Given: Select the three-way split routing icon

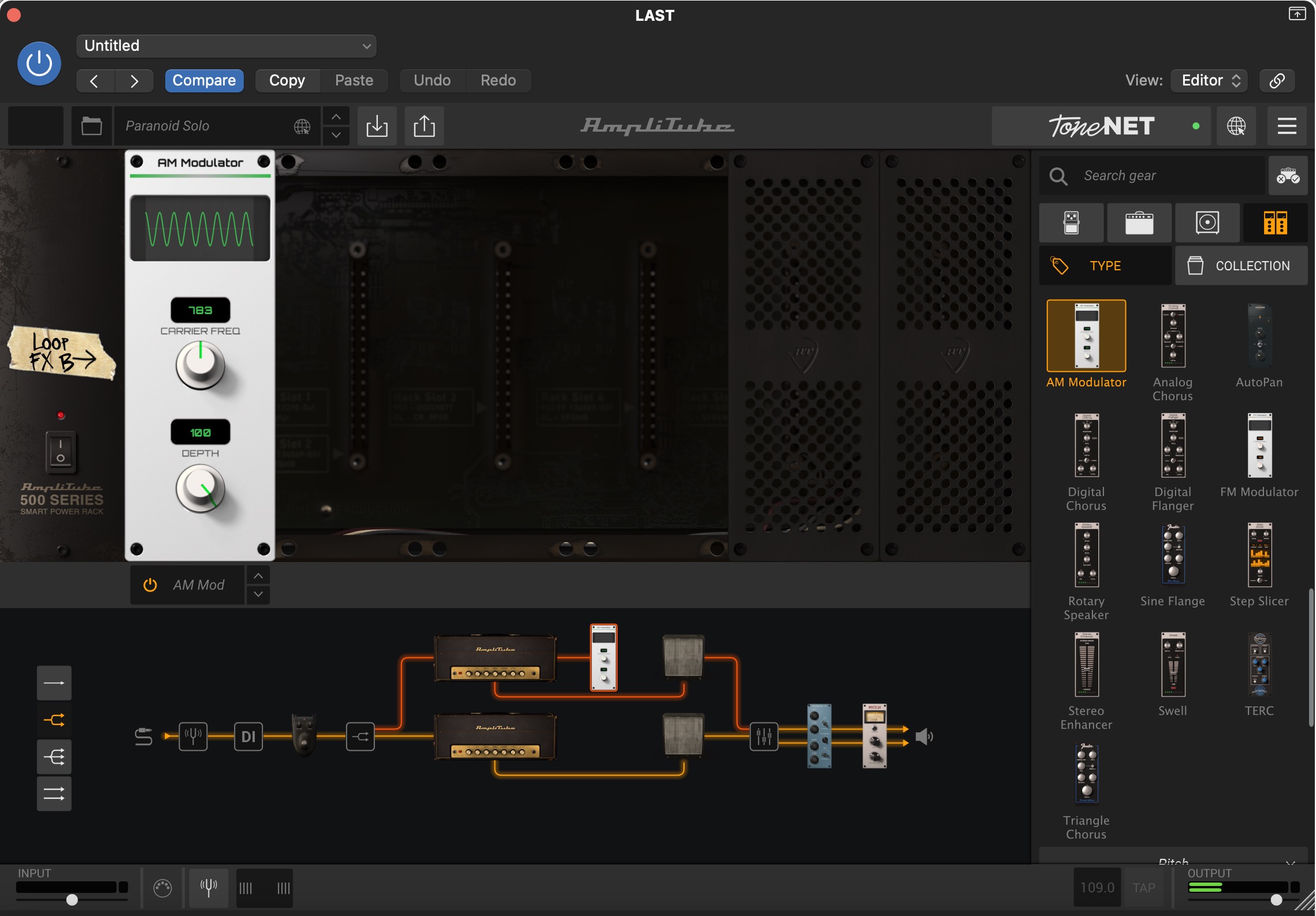Looking at the screenshot, I should (x=54, y=757).
